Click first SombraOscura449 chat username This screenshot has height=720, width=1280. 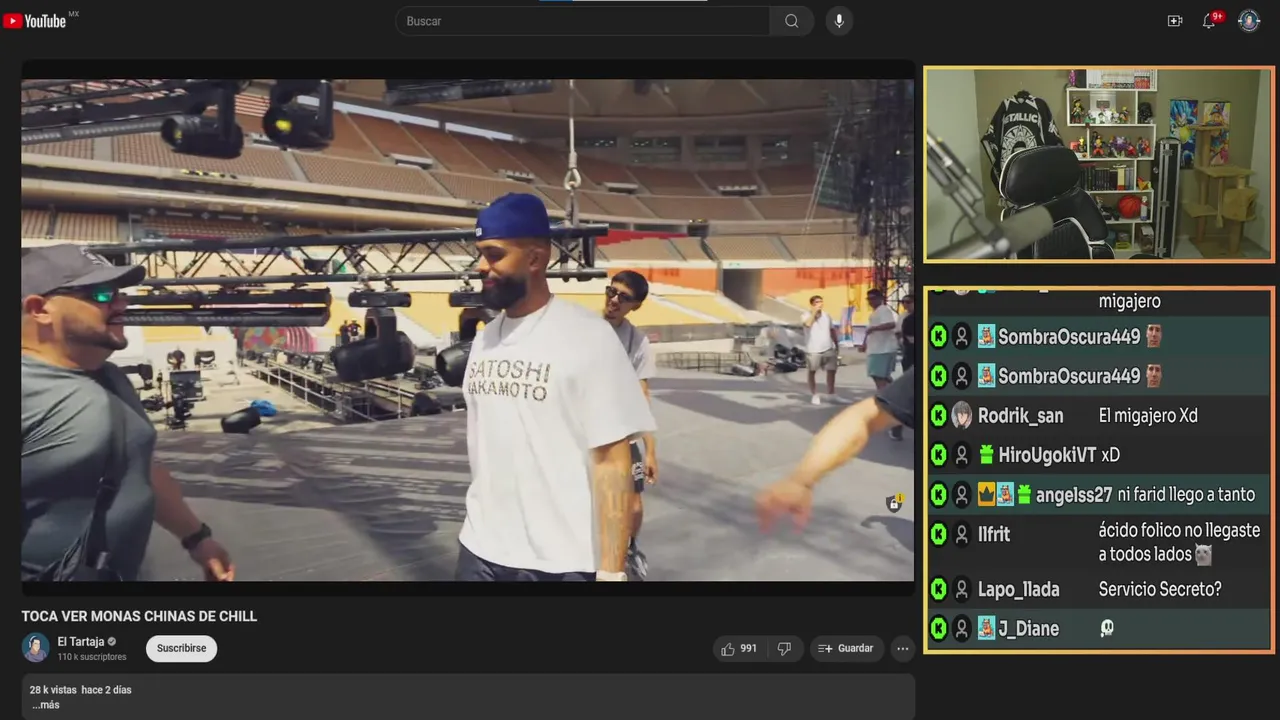click(x=1069, y=337)
